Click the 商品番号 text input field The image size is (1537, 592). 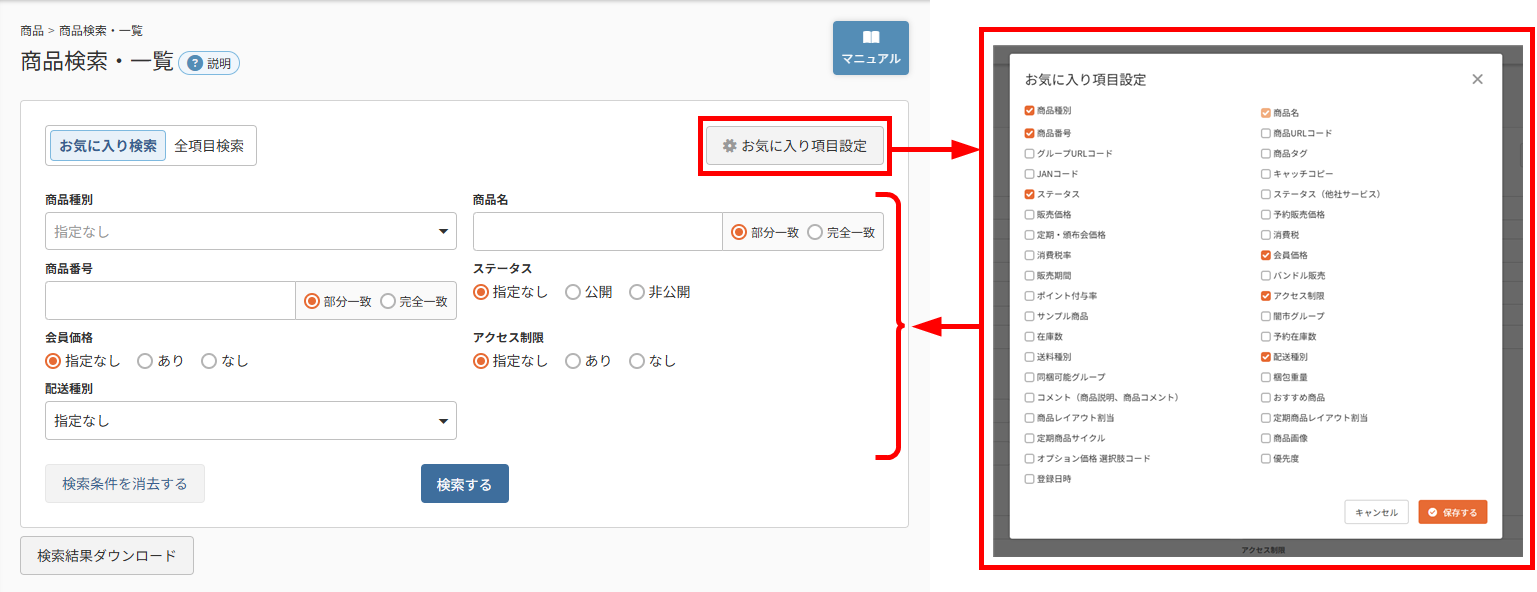170,301
